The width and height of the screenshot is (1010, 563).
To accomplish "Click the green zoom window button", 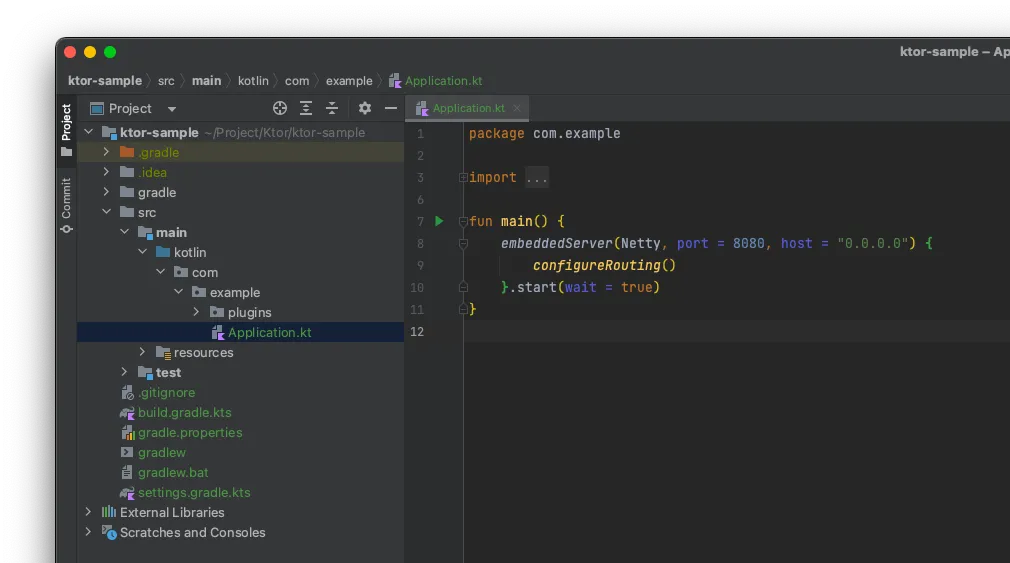I will (x=110, y=52).
